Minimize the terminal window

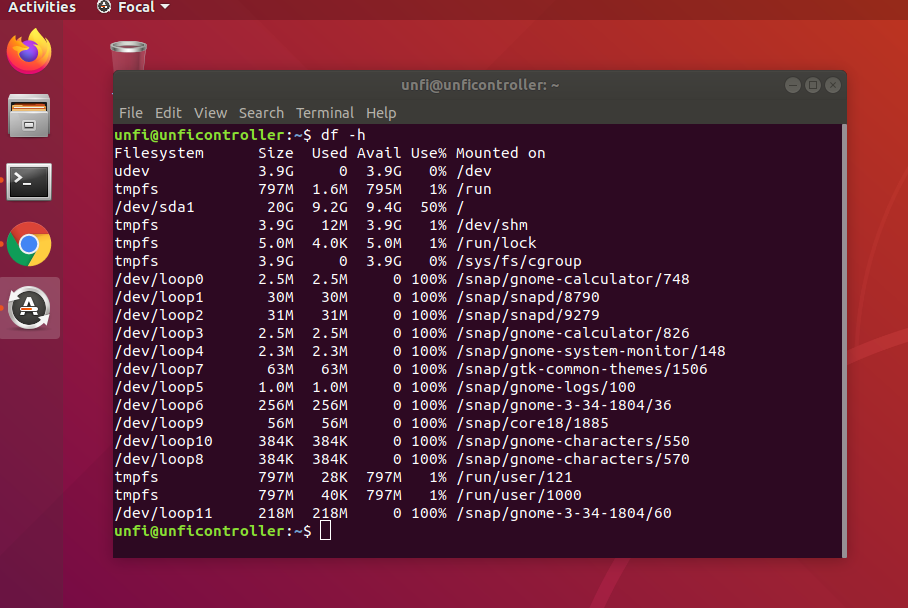pyautogui.click(x=793, y=85)
